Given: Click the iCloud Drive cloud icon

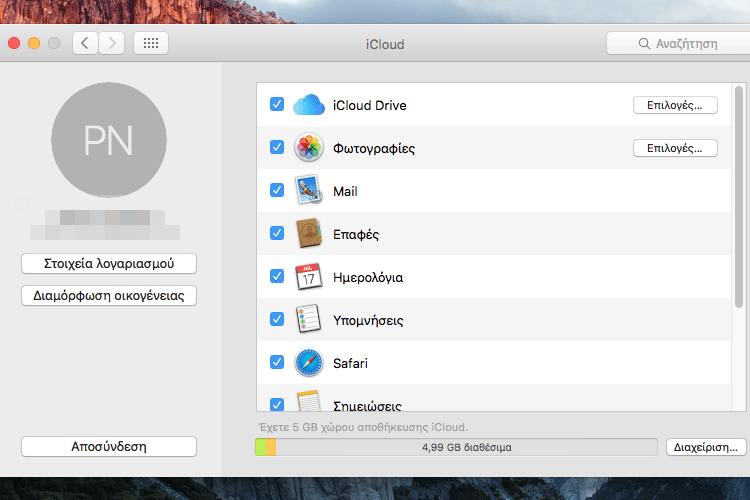Looking at the screenshot, I should 309,105.
